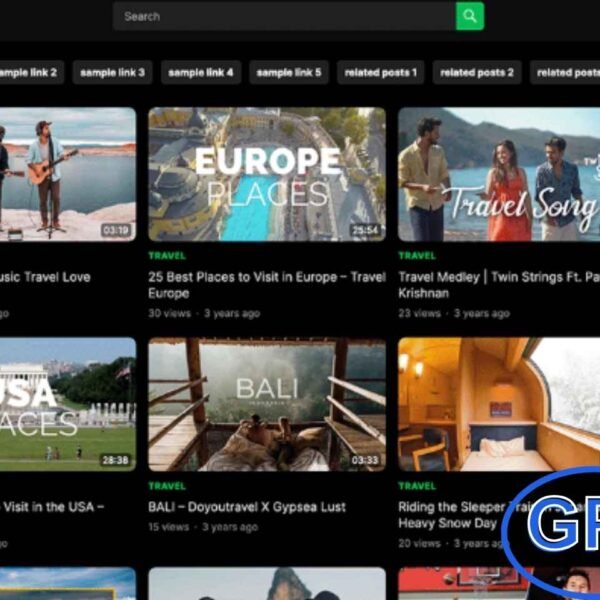The width and height of the screenshot is (600, 600).
Task: Click the green search magnifier button
Action: point(470,16)
